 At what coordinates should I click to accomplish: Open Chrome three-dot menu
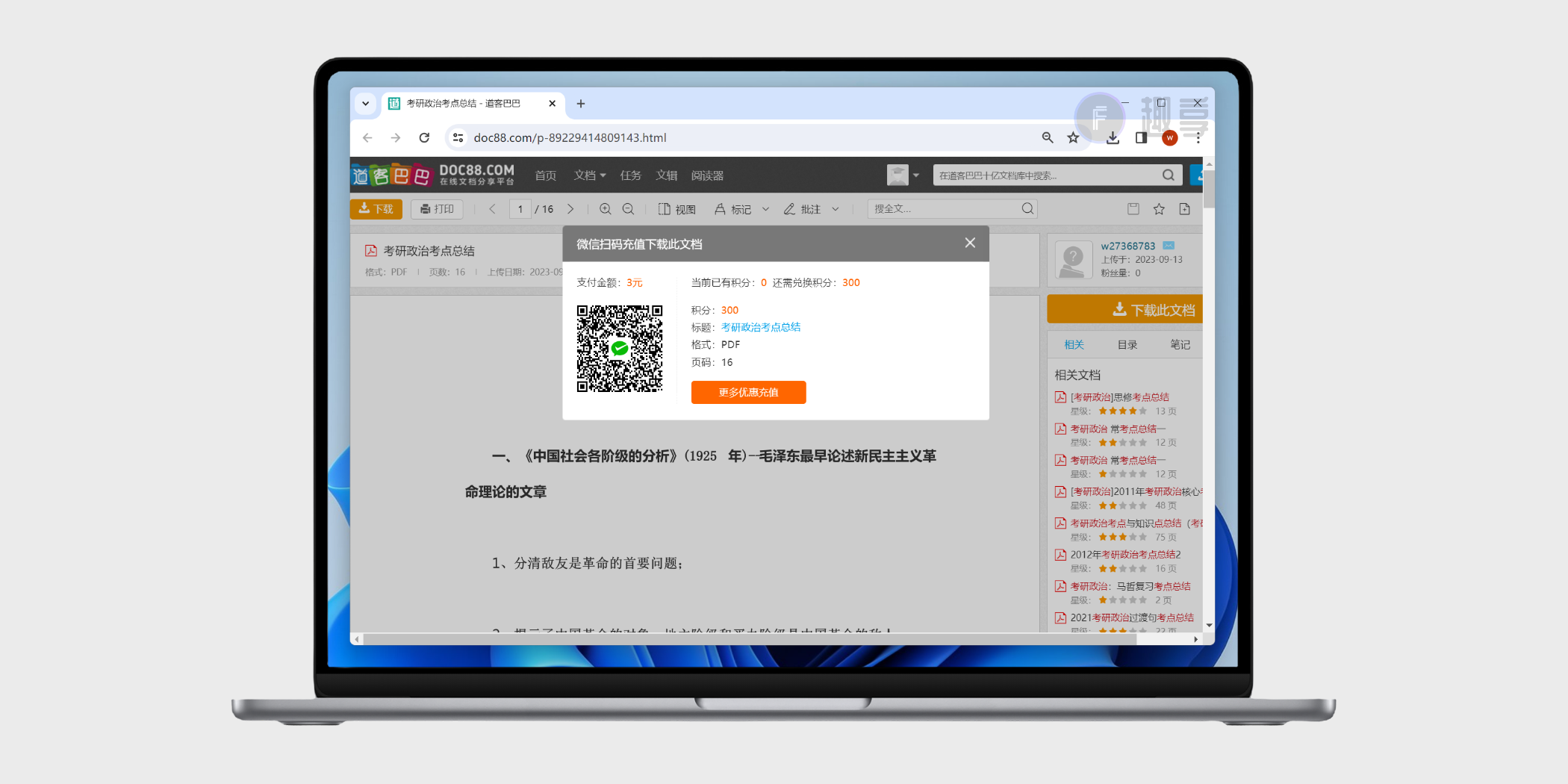1198,137
